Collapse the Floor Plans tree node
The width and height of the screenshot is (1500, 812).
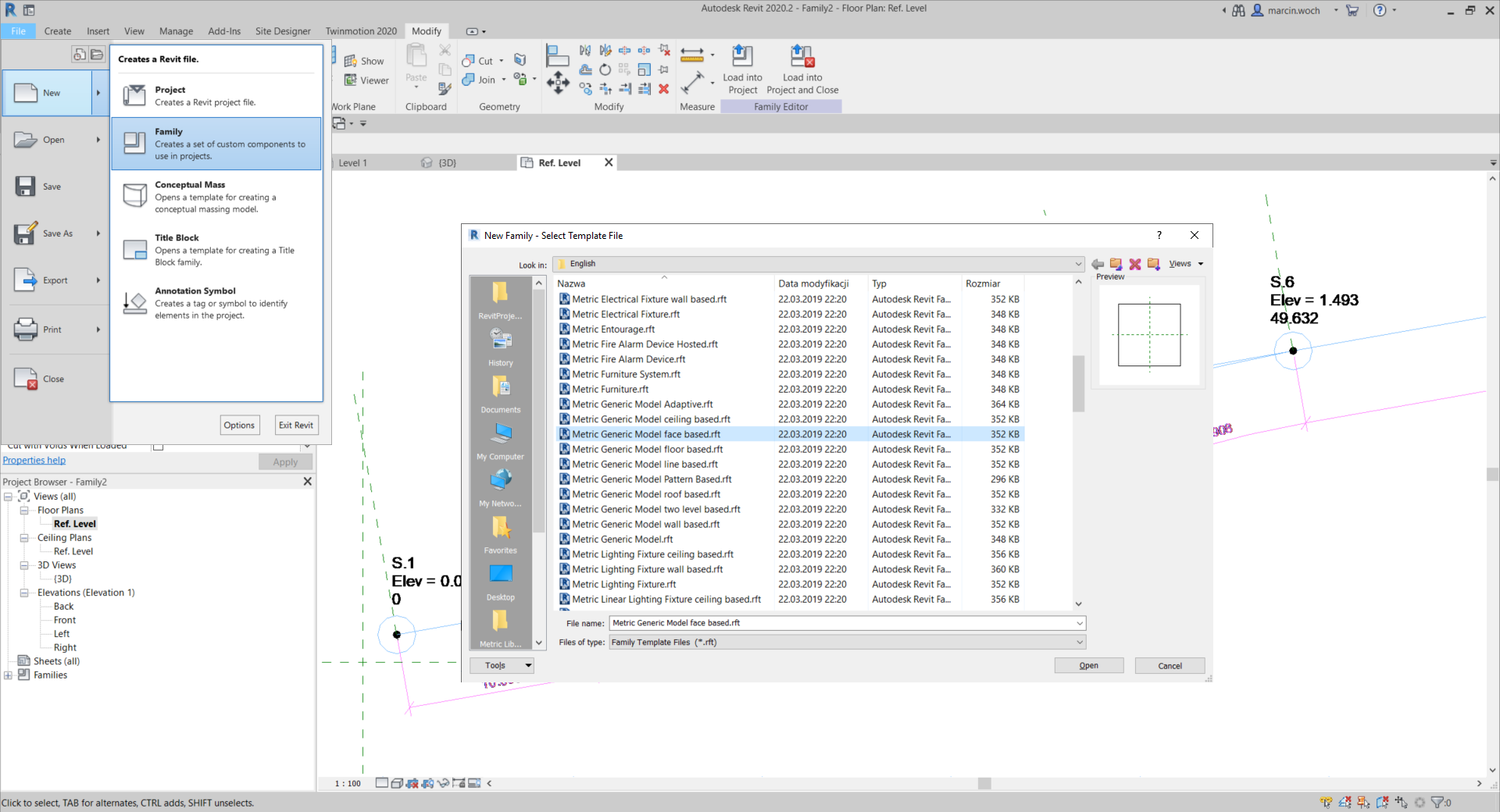tap(24, 511)
